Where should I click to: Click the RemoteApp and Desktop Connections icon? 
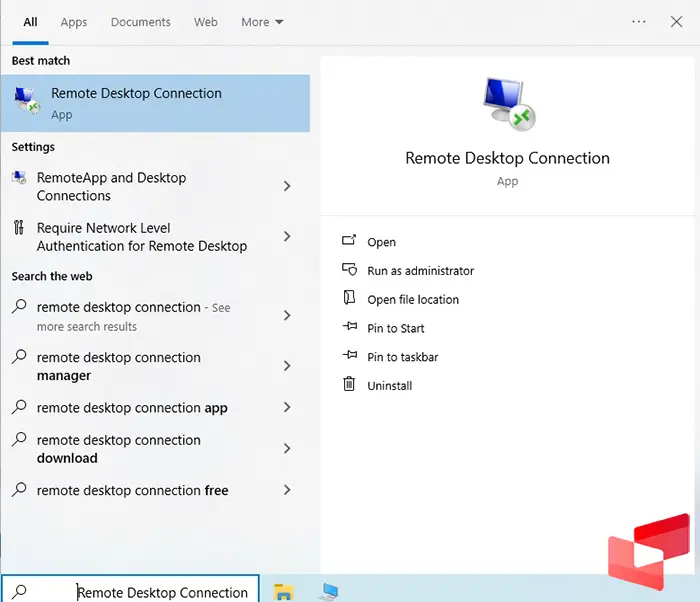click(x=19, y=178)
